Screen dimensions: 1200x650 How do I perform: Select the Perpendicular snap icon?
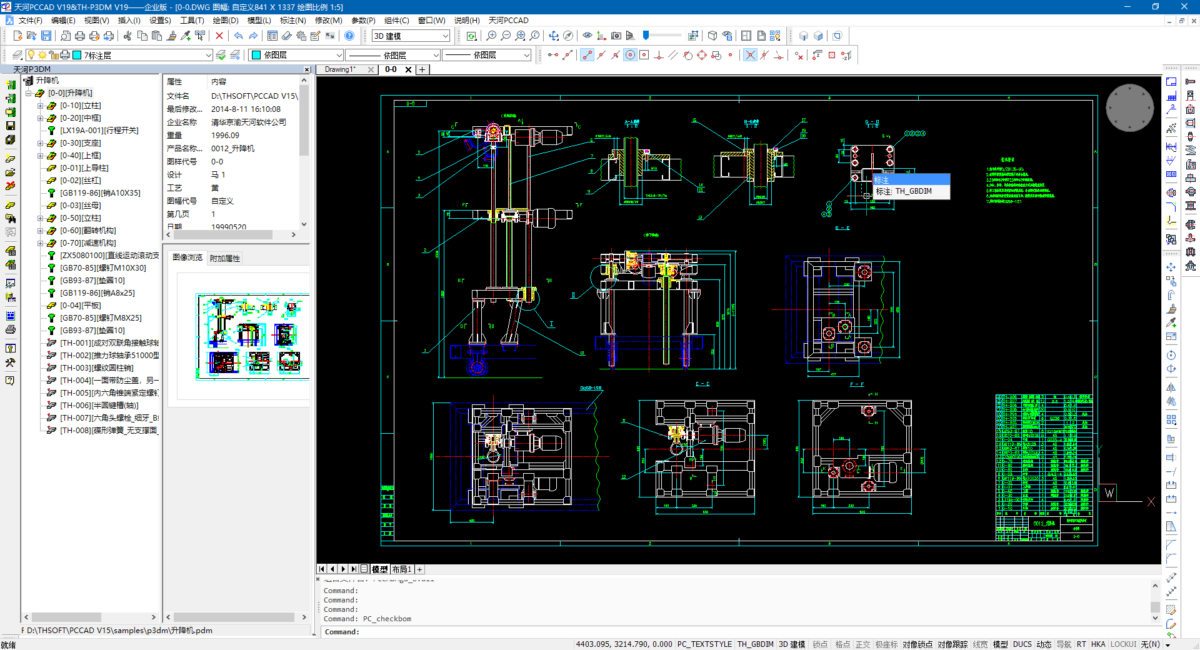pyautogui.click(x=658, y=55)
